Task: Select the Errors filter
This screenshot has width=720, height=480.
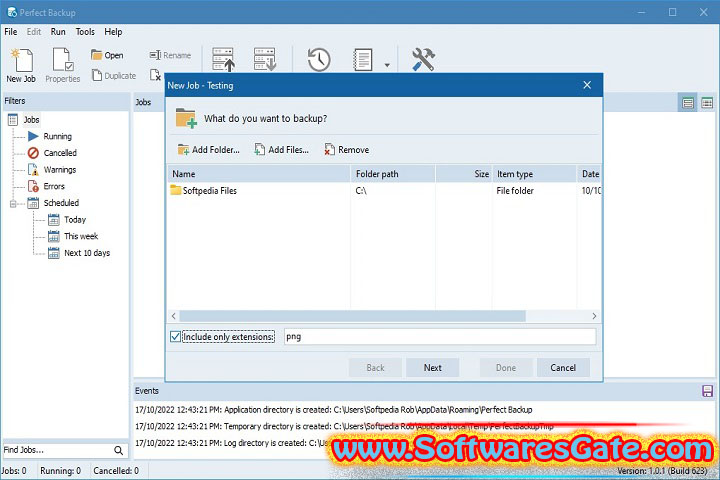Action: coord(54,186)
